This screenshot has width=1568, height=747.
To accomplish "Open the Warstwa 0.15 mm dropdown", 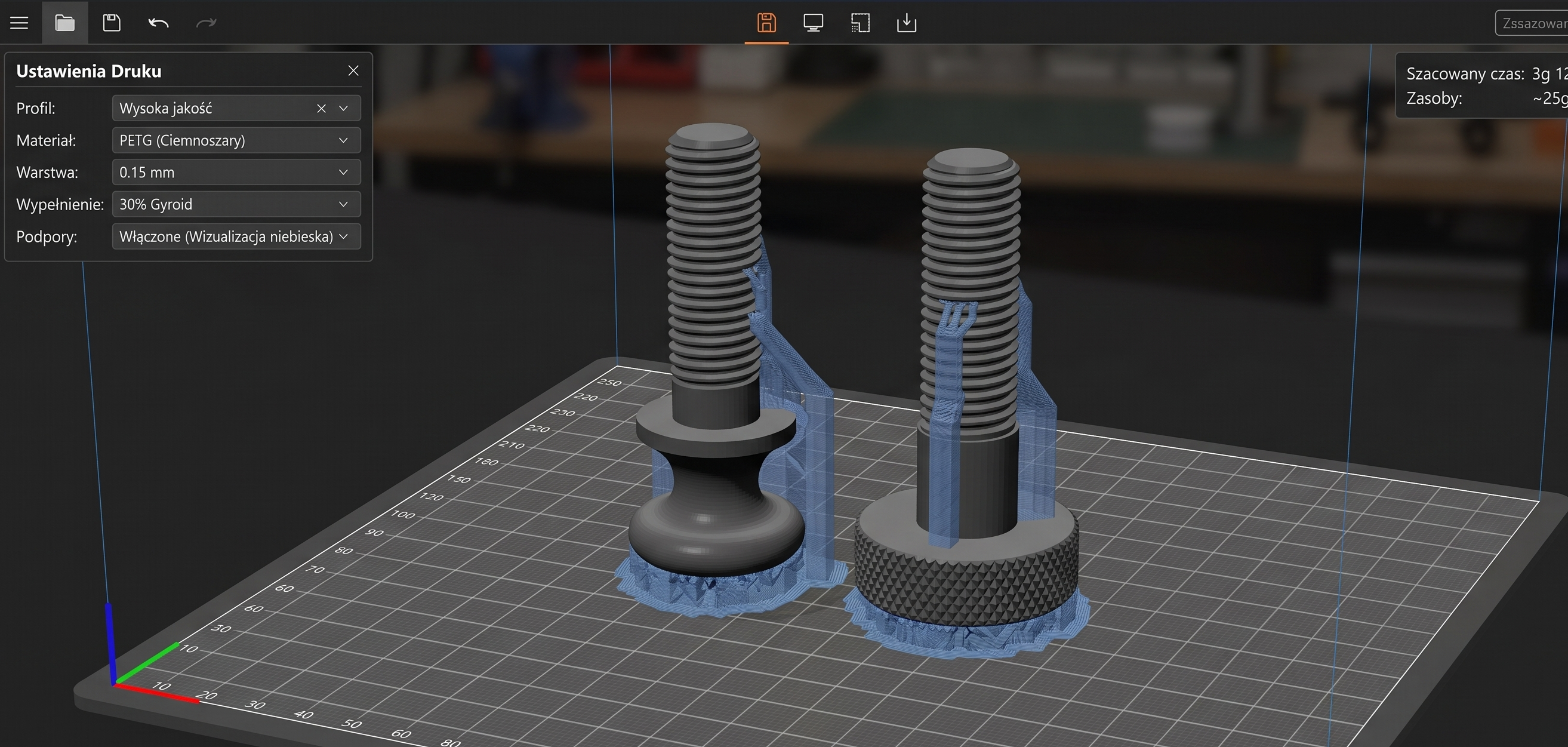I will [236, 173].
